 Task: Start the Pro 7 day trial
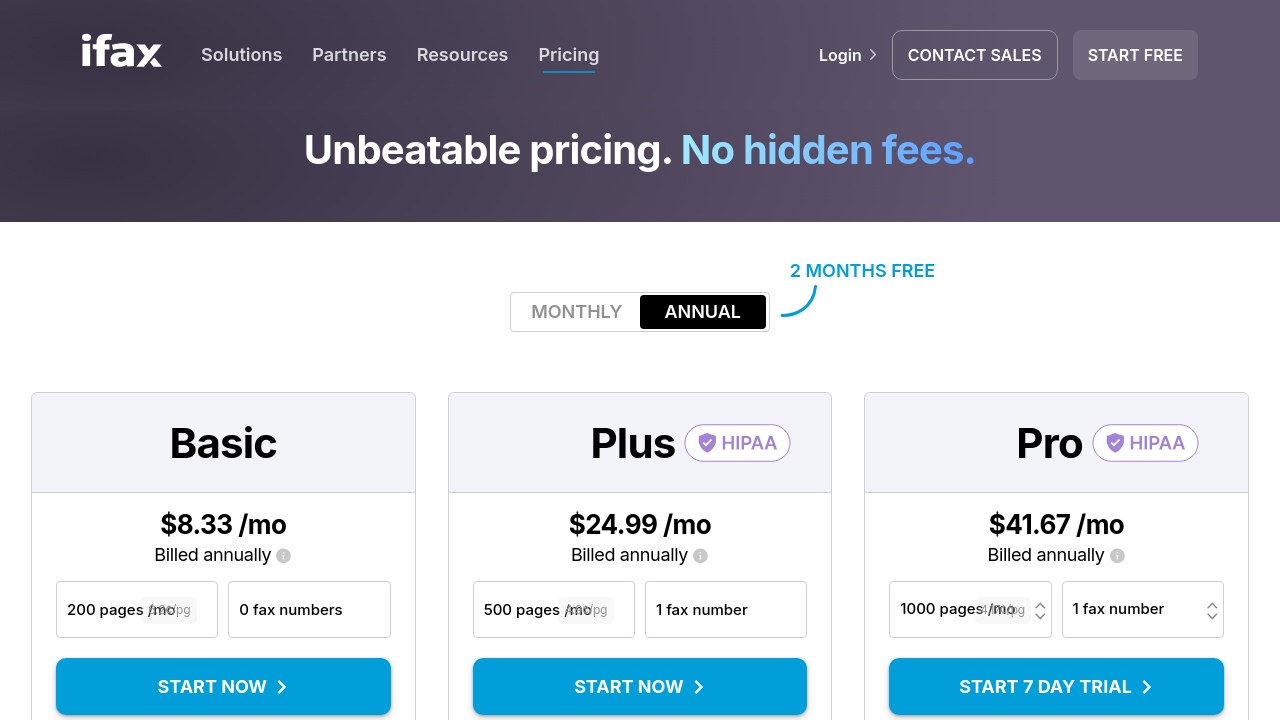(x=1056, y=687)
